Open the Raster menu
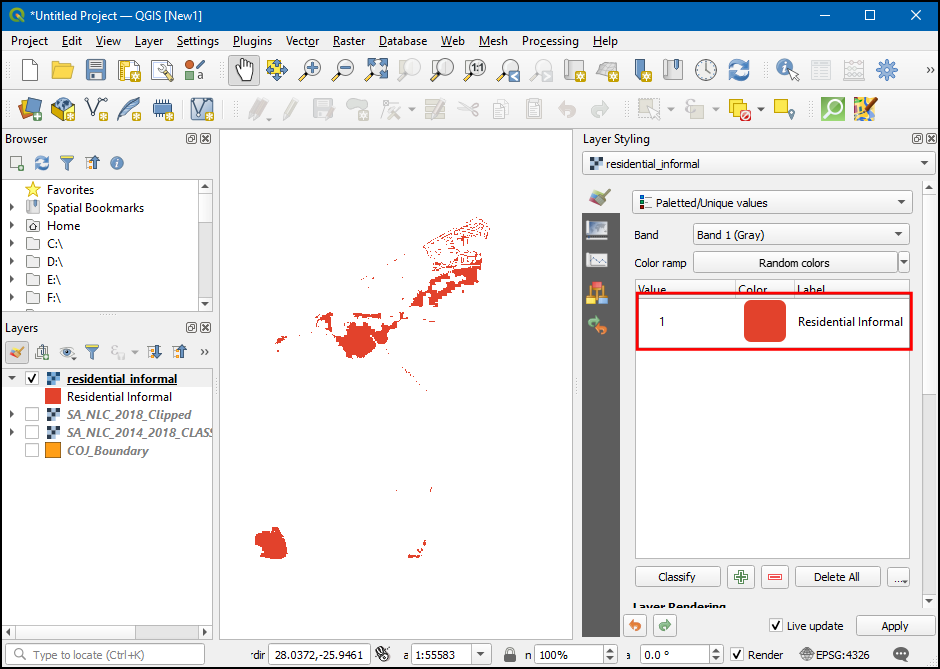The height and width of the screenshot is (669, 940). [x=349, y=41]
